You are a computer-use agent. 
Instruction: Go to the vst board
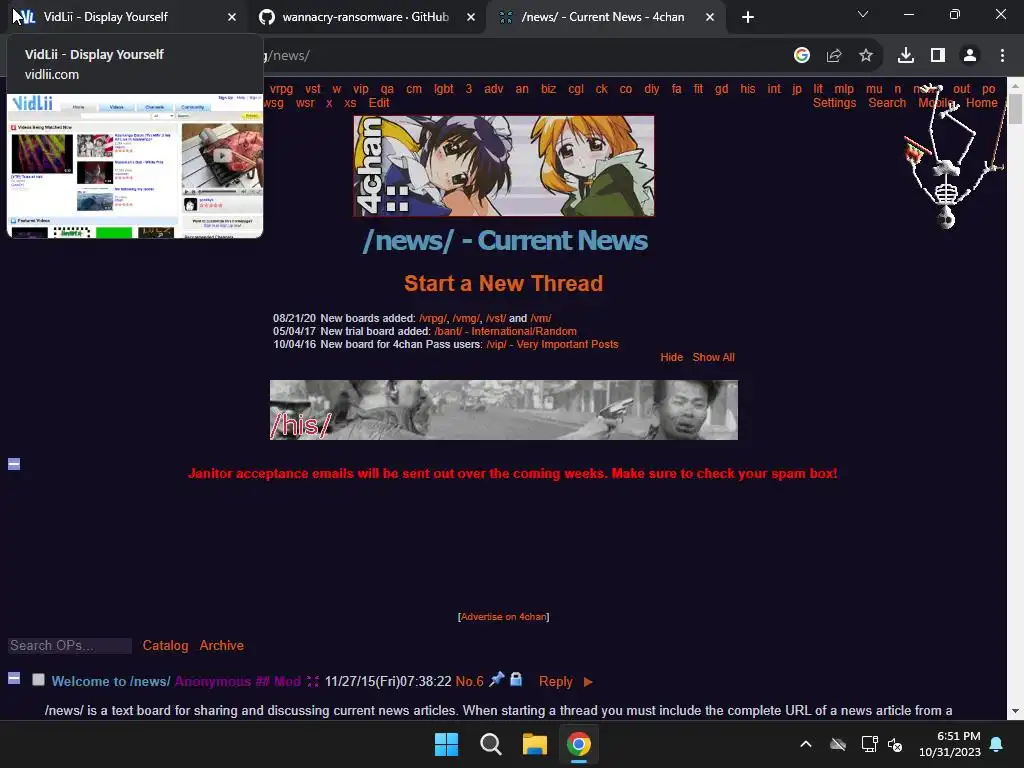pos(313,89)
